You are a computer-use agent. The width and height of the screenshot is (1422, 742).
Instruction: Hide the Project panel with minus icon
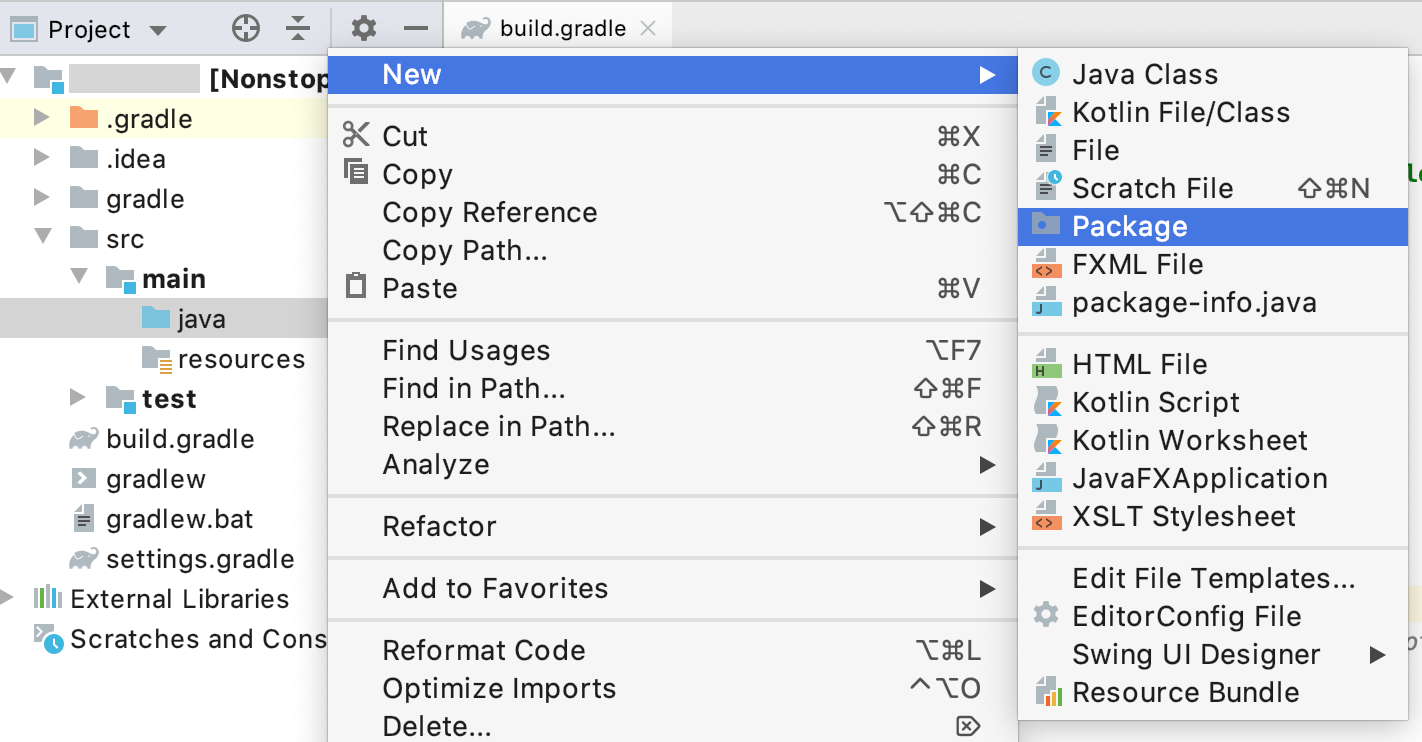[416, 29]
